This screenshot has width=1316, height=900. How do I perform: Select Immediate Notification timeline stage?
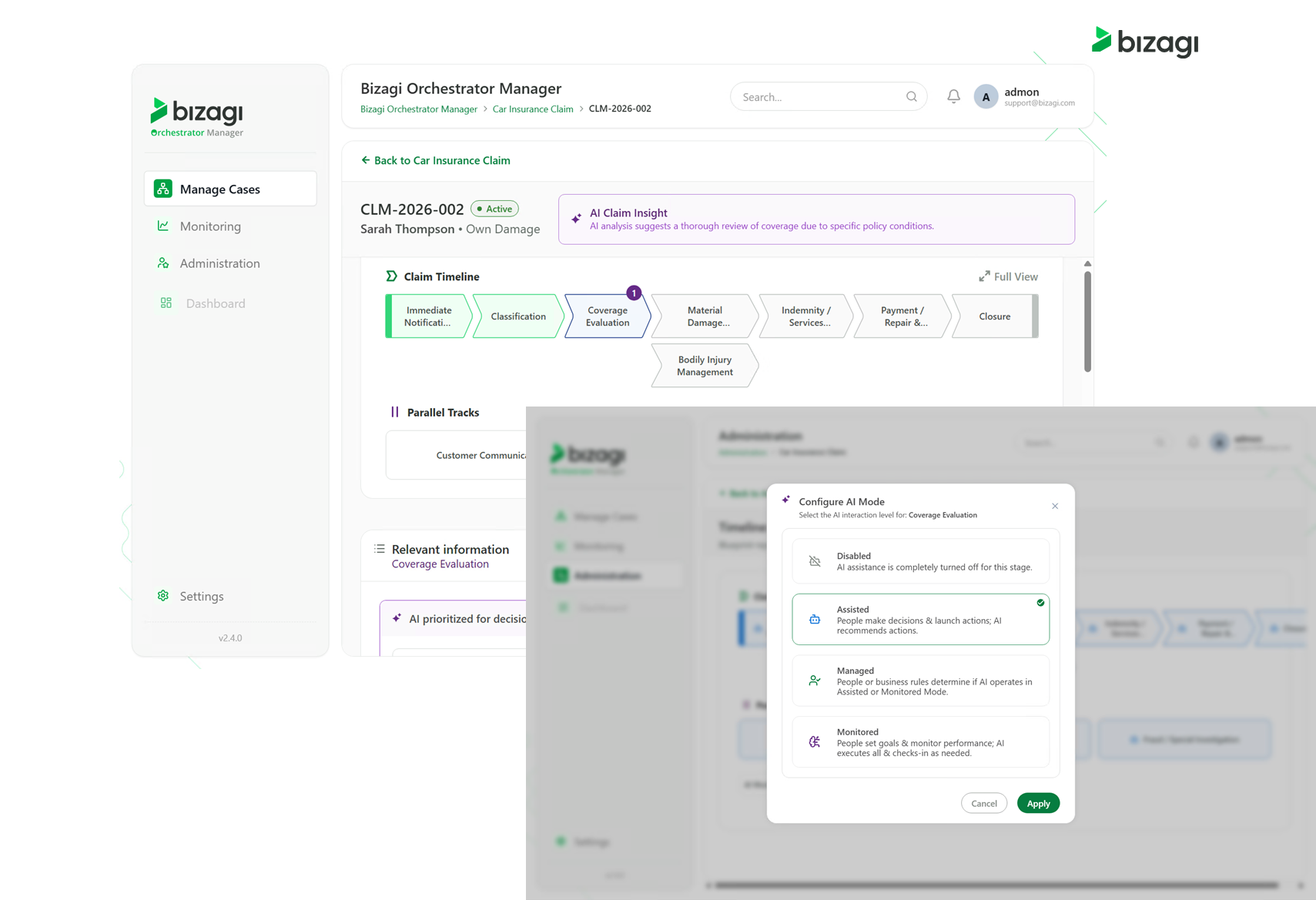click(x=428, y=316)
